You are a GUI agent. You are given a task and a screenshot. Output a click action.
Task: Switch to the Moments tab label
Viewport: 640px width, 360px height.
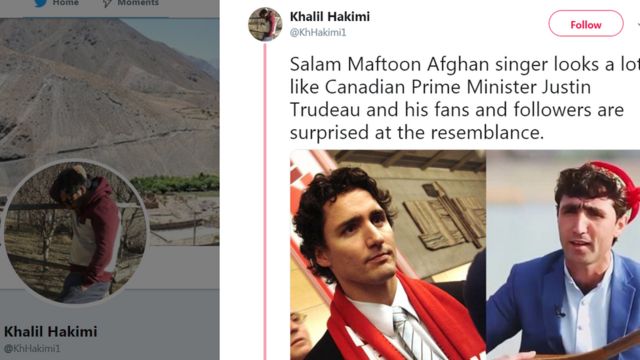click(138, 3)
